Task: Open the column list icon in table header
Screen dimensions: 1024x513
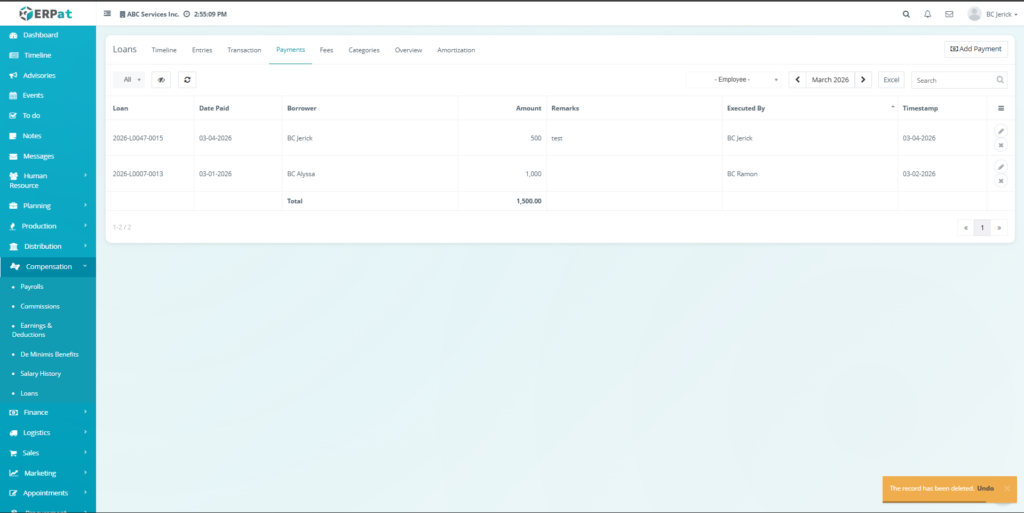Action: (x=1000, y=108)
